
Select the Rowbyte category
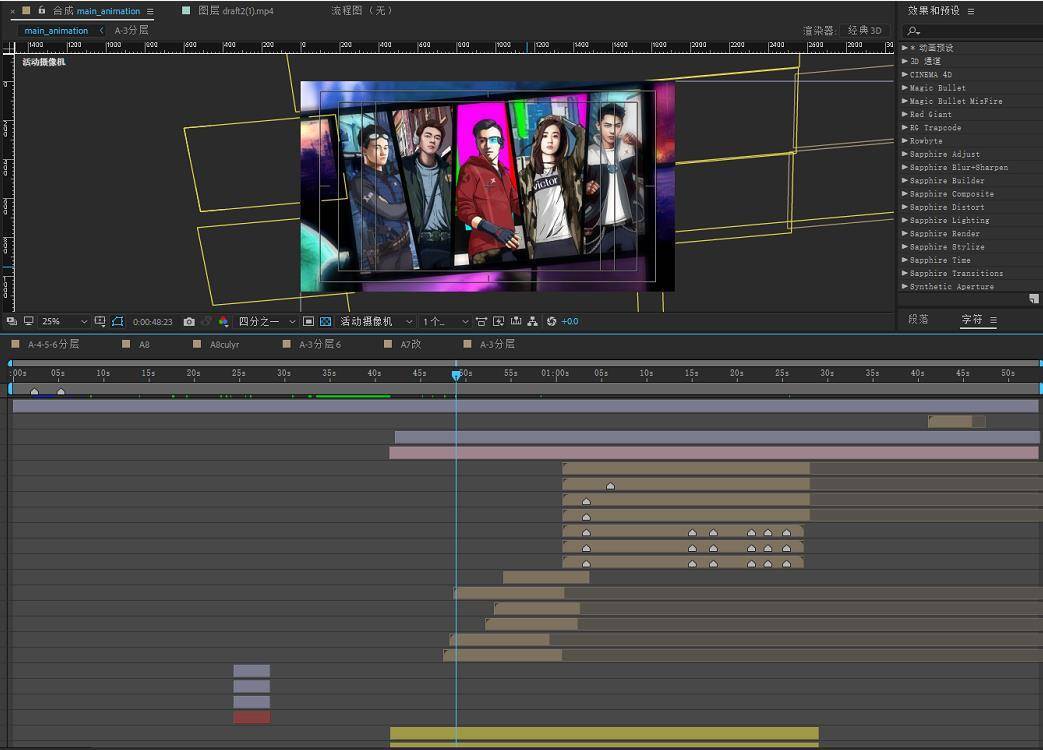[x=926, y=141]
